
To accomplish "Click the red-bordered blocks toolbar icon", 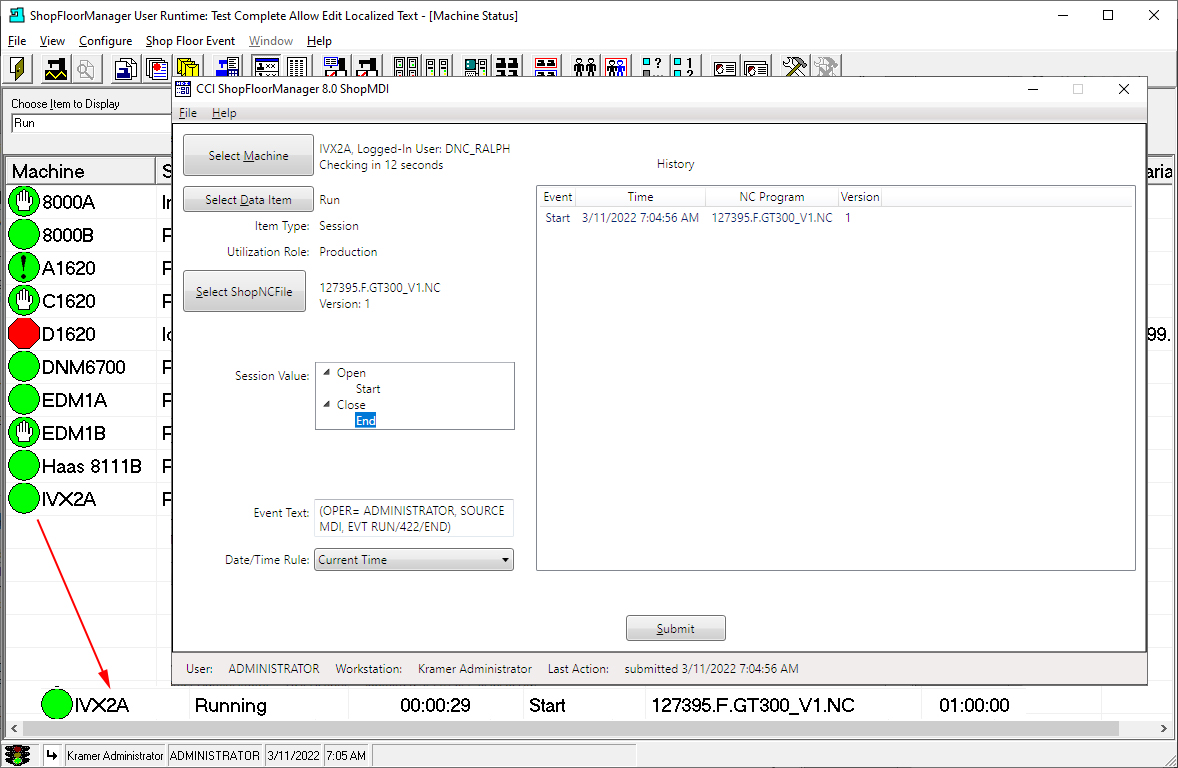I will click(x=545, y=67).
